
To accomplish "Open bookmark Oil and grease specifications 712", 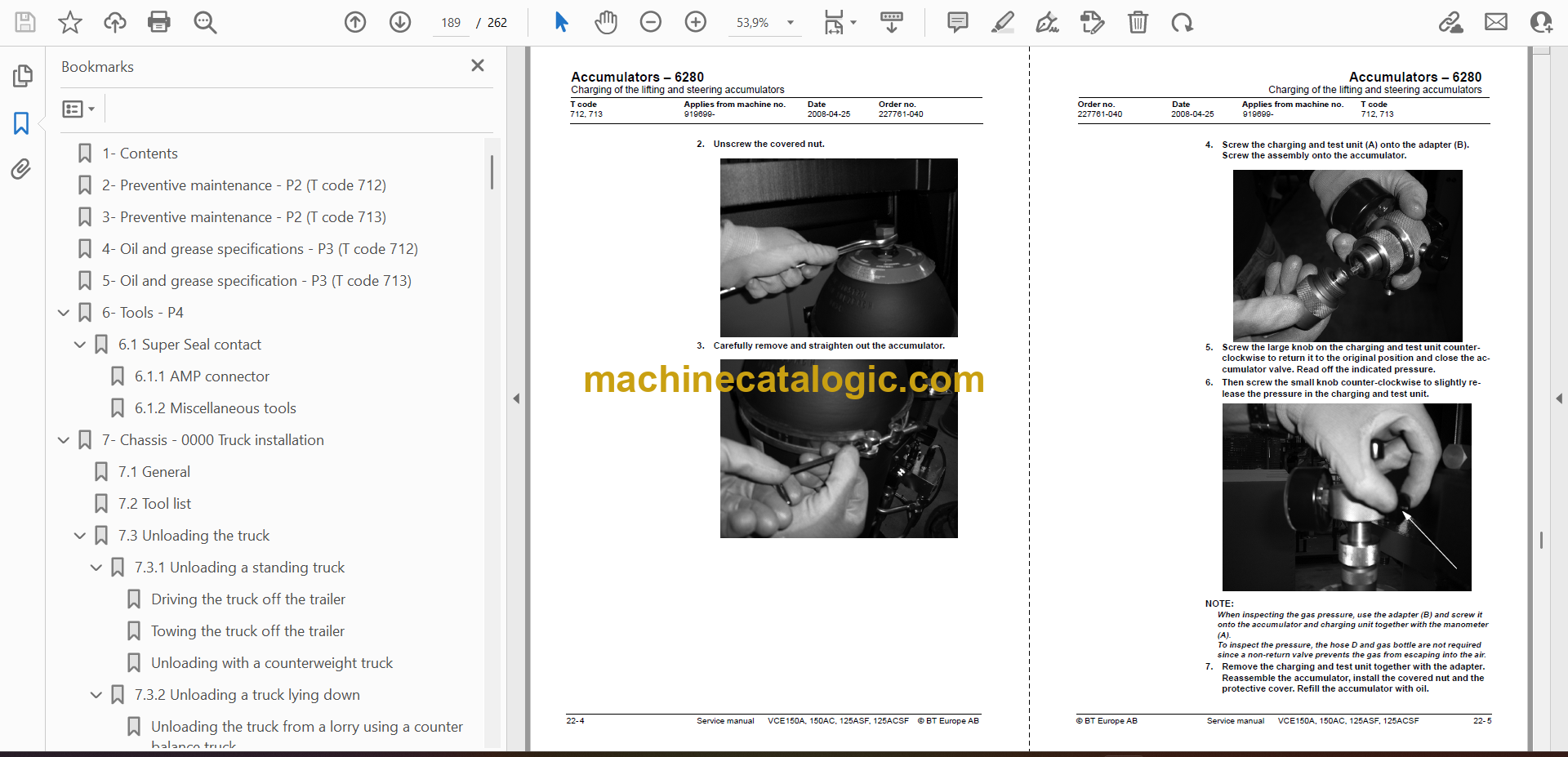I will point(260,248).
